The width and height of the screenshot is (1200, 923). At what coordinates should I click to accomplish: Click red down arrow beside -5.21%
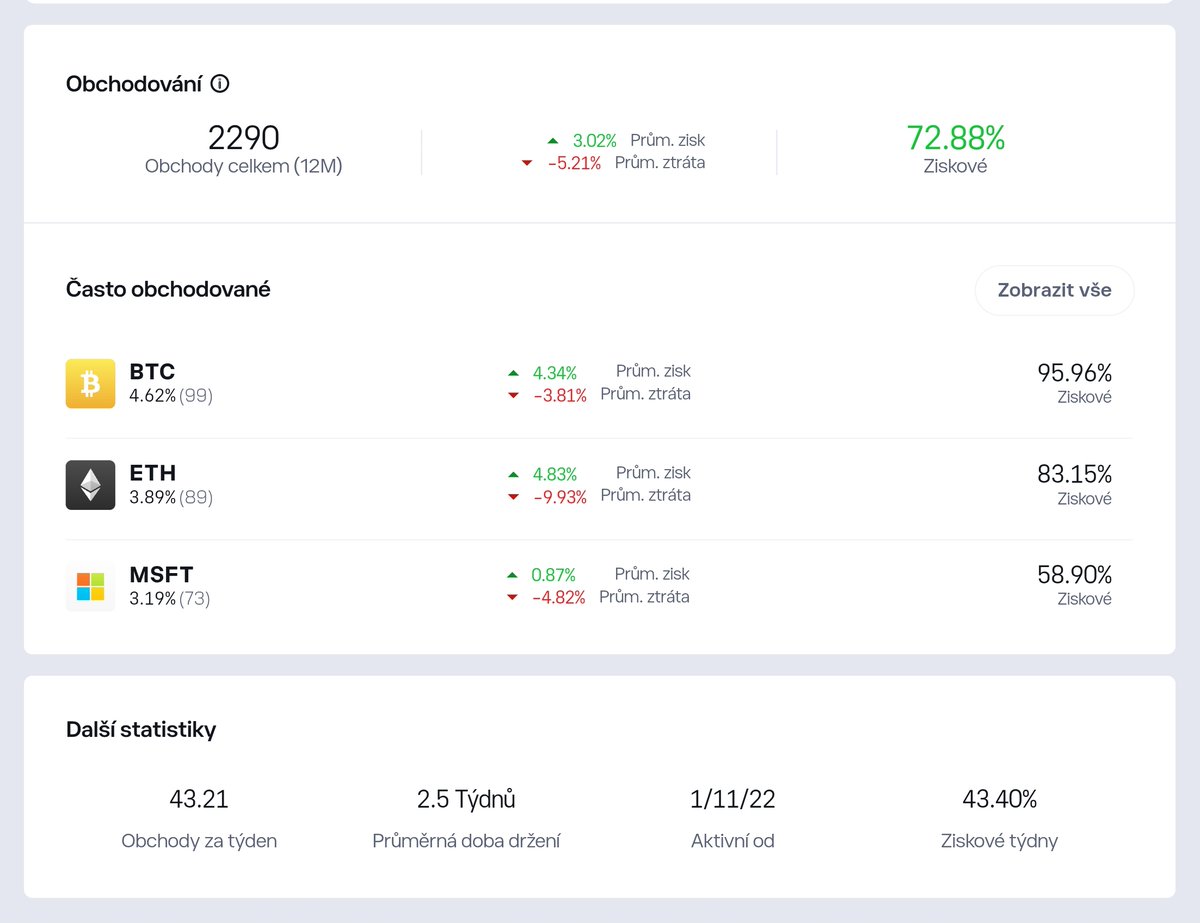[x=527, y=163]
